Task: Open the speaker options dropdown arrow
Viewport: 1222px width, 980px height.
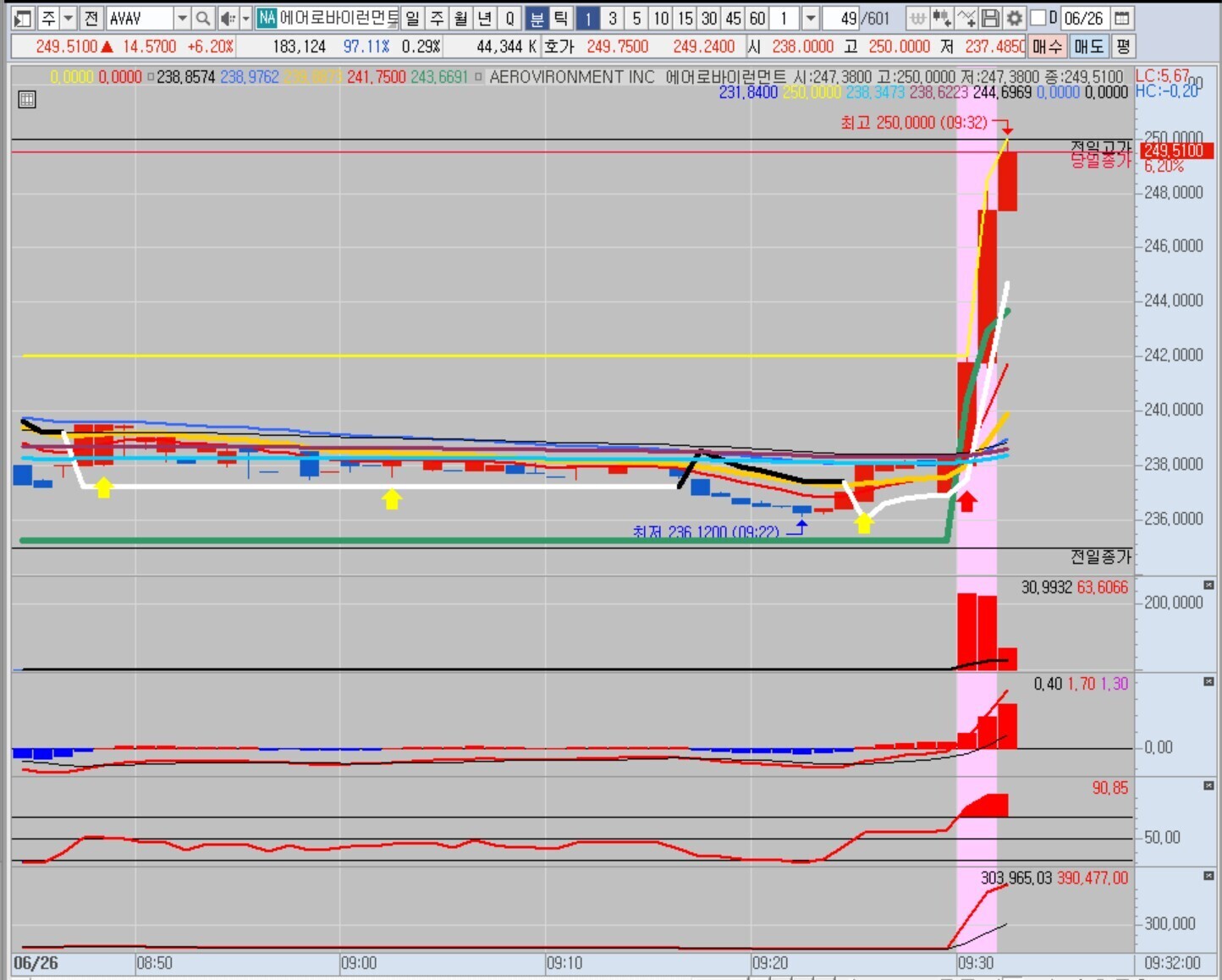Action: pos(246,18)
